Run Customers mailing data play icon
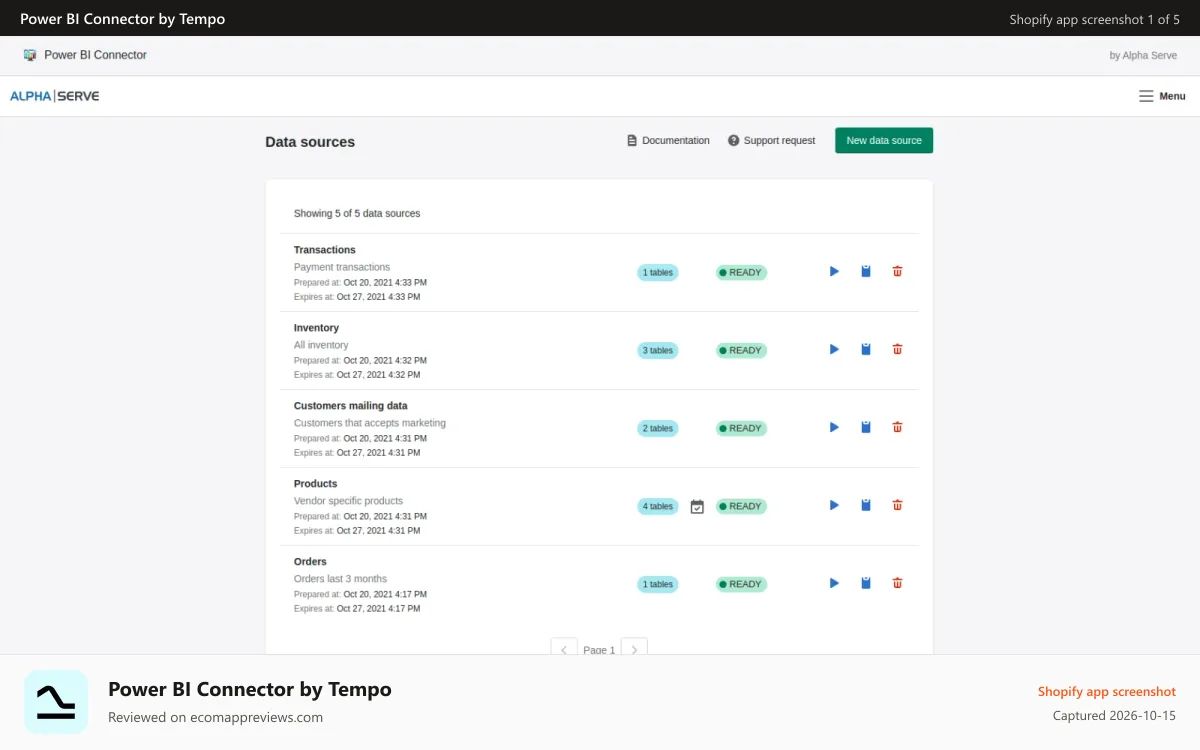Viewport: 1200px width, 750px height. point(834,427)
